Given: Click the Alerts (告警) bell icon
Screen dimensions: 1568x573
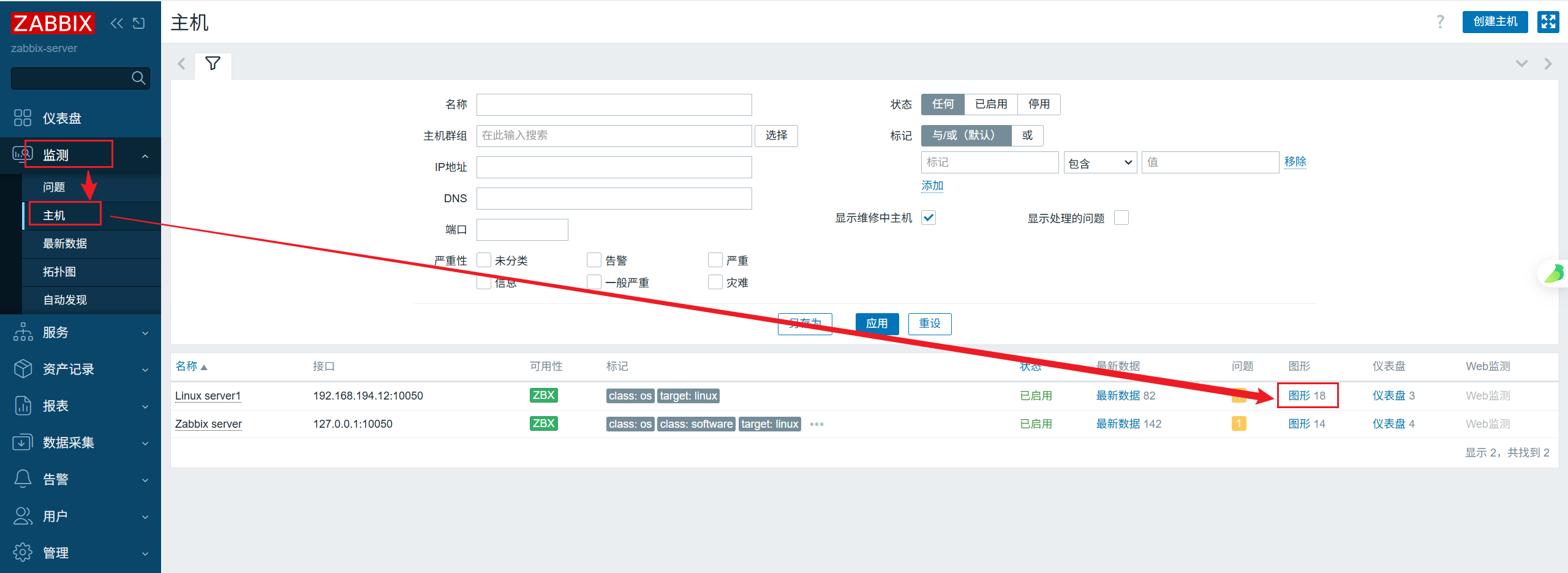Looking at the screenshot, I should pos(23,479).
